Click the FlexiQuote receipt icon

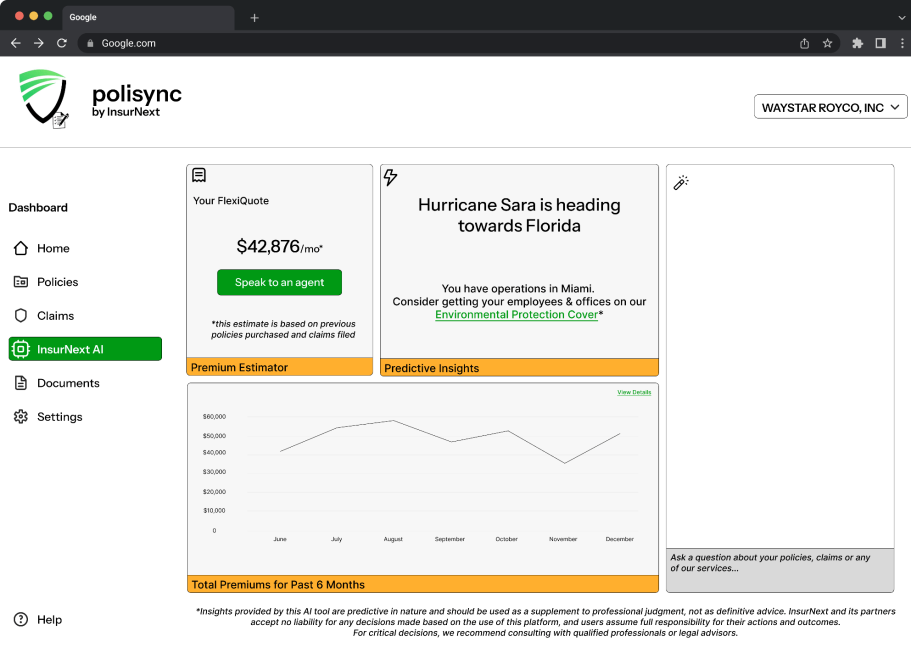pyautogui.click(x=199, y=175)
